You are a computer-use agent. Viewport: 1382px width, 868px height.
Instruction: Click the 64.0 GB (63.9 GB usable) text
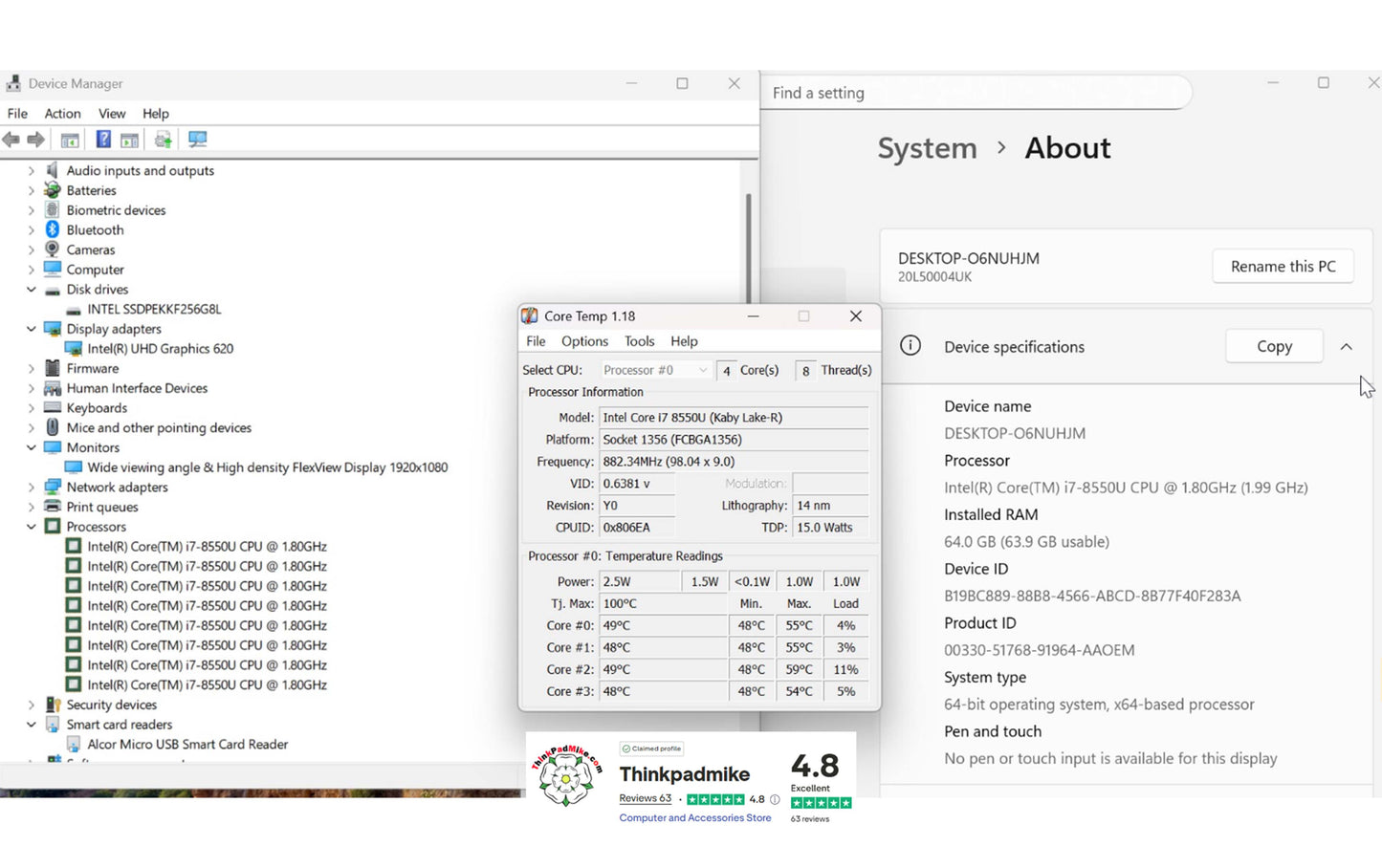click(x=1026, y=542)
